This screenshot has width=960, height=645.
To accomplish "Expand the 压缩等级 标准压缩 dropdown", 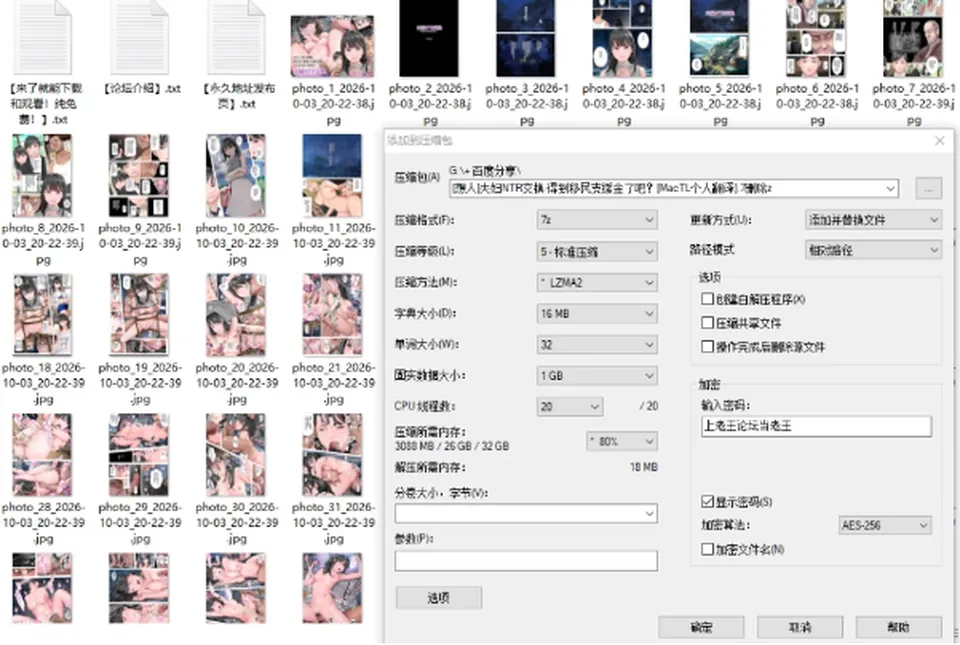I will pyautogui.click(x=597, y=252).
